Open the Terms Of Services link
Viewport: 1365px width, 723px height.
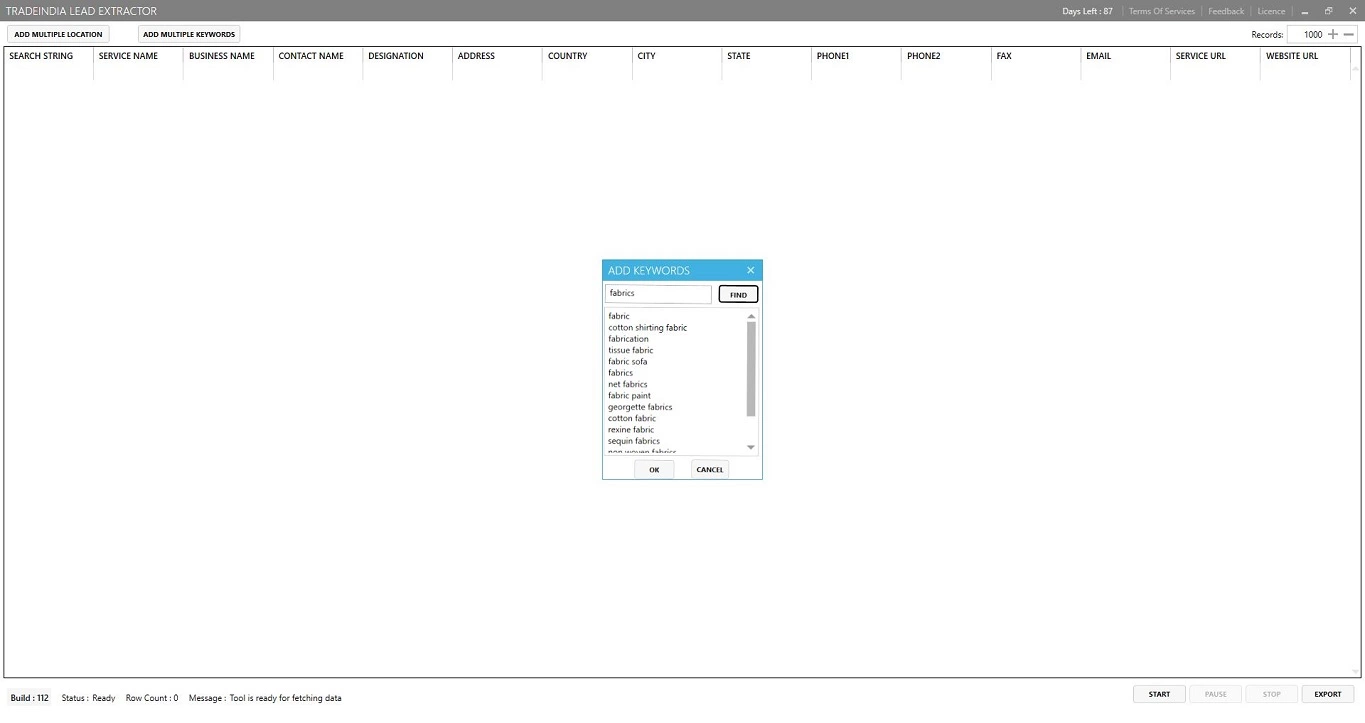pos(1161,11)
